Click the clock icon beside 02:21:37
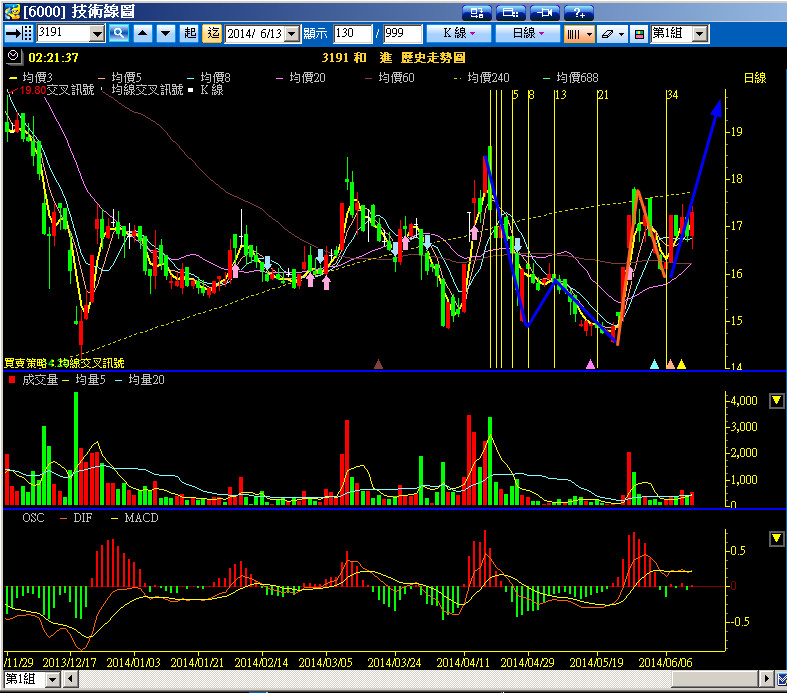Viewport: 787px width, 693px height. pyautogui.click(x=14, y=56)
